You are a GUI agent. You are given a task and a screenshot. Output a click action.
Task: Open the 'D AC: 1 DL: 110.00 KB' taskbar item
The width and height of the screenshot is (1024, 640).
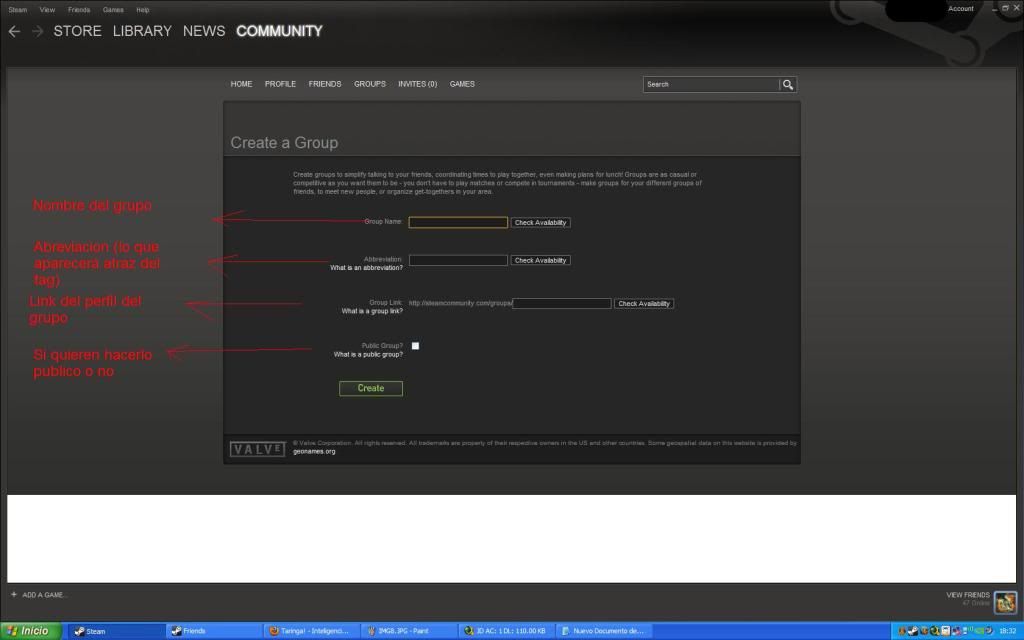coord(508,631)
